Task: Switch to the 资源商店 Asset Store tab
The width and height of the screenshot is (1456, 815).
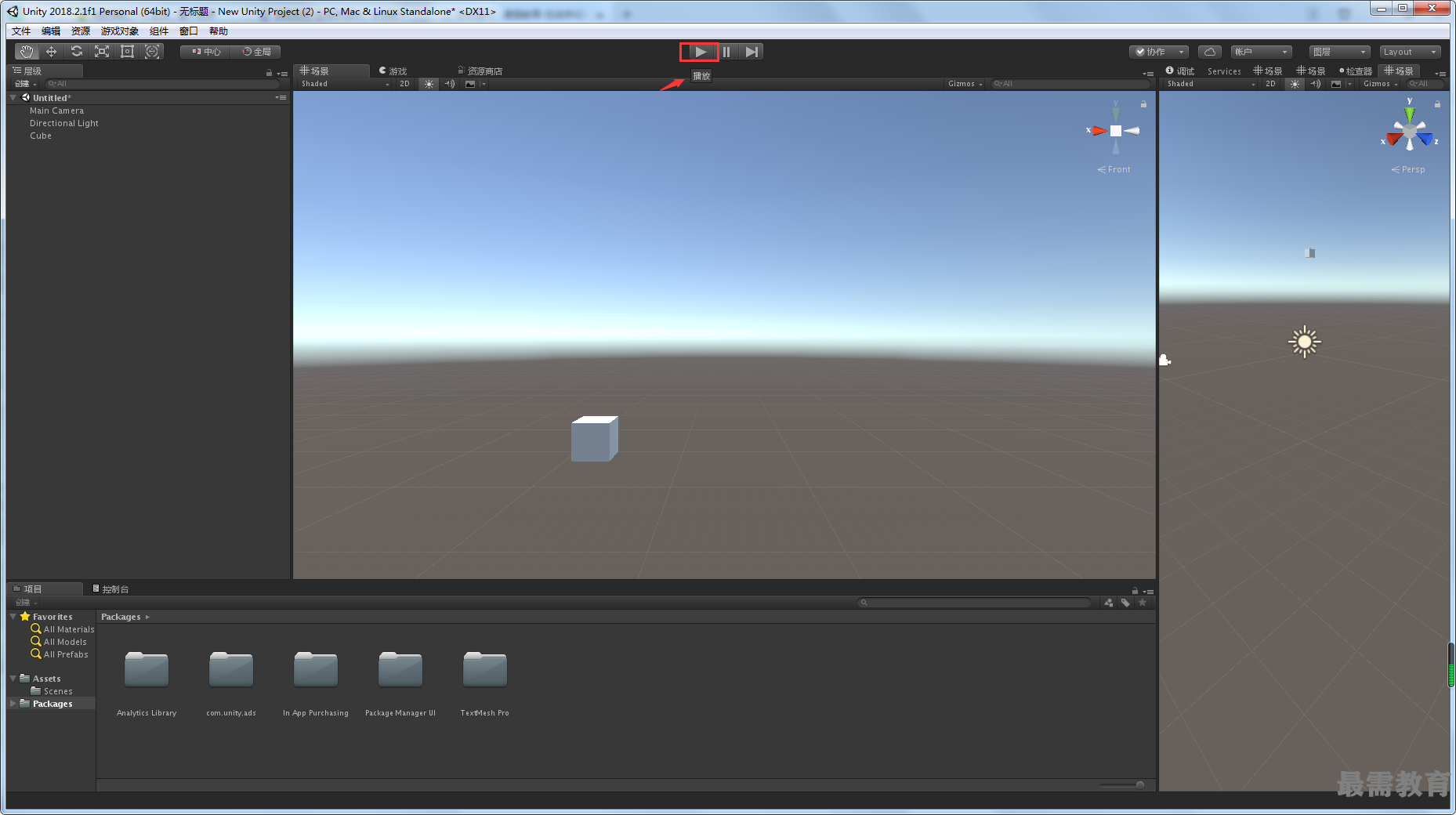Action: 480,71
